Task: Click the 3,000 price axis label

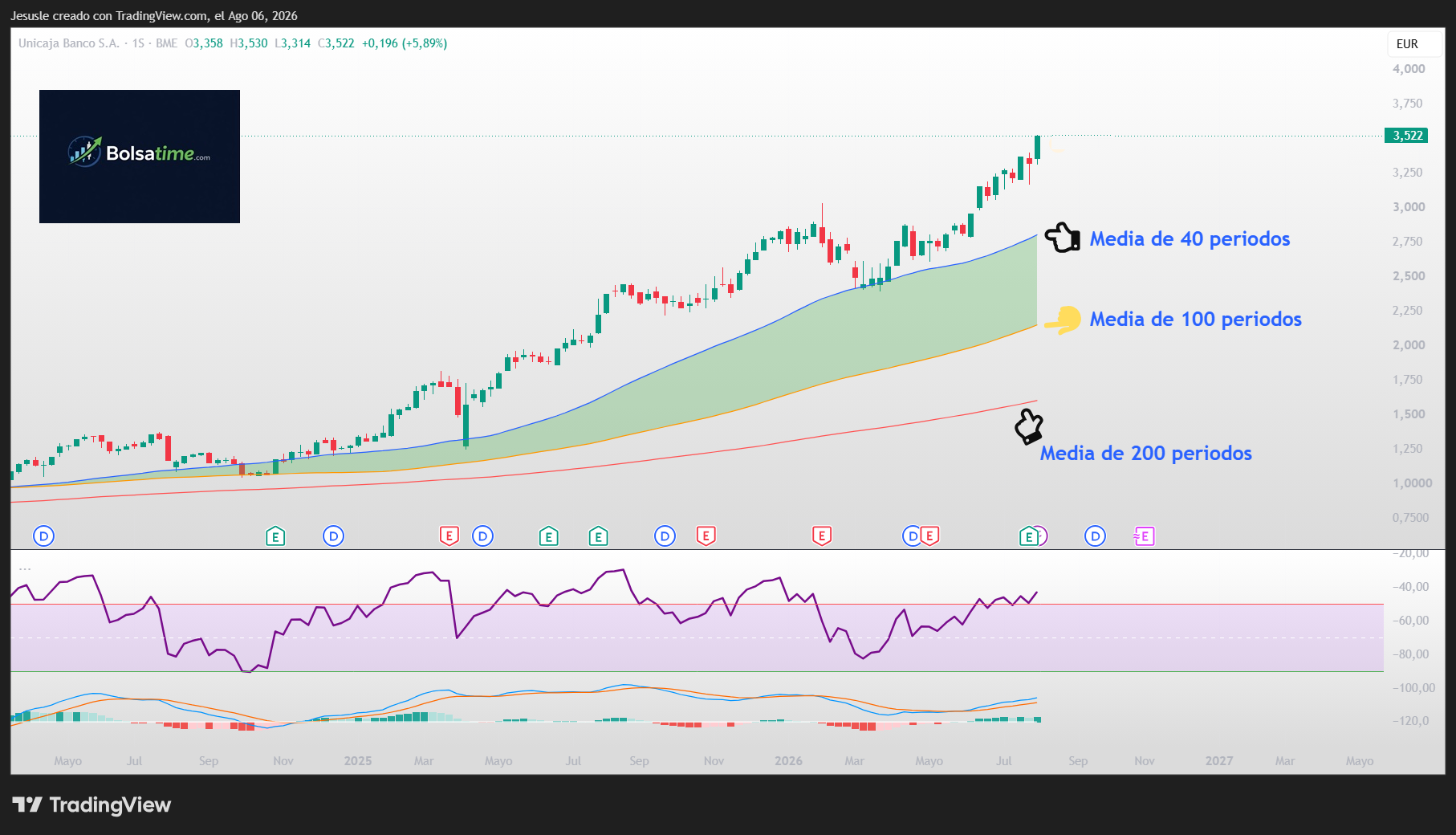Action: pos(1409,207)
